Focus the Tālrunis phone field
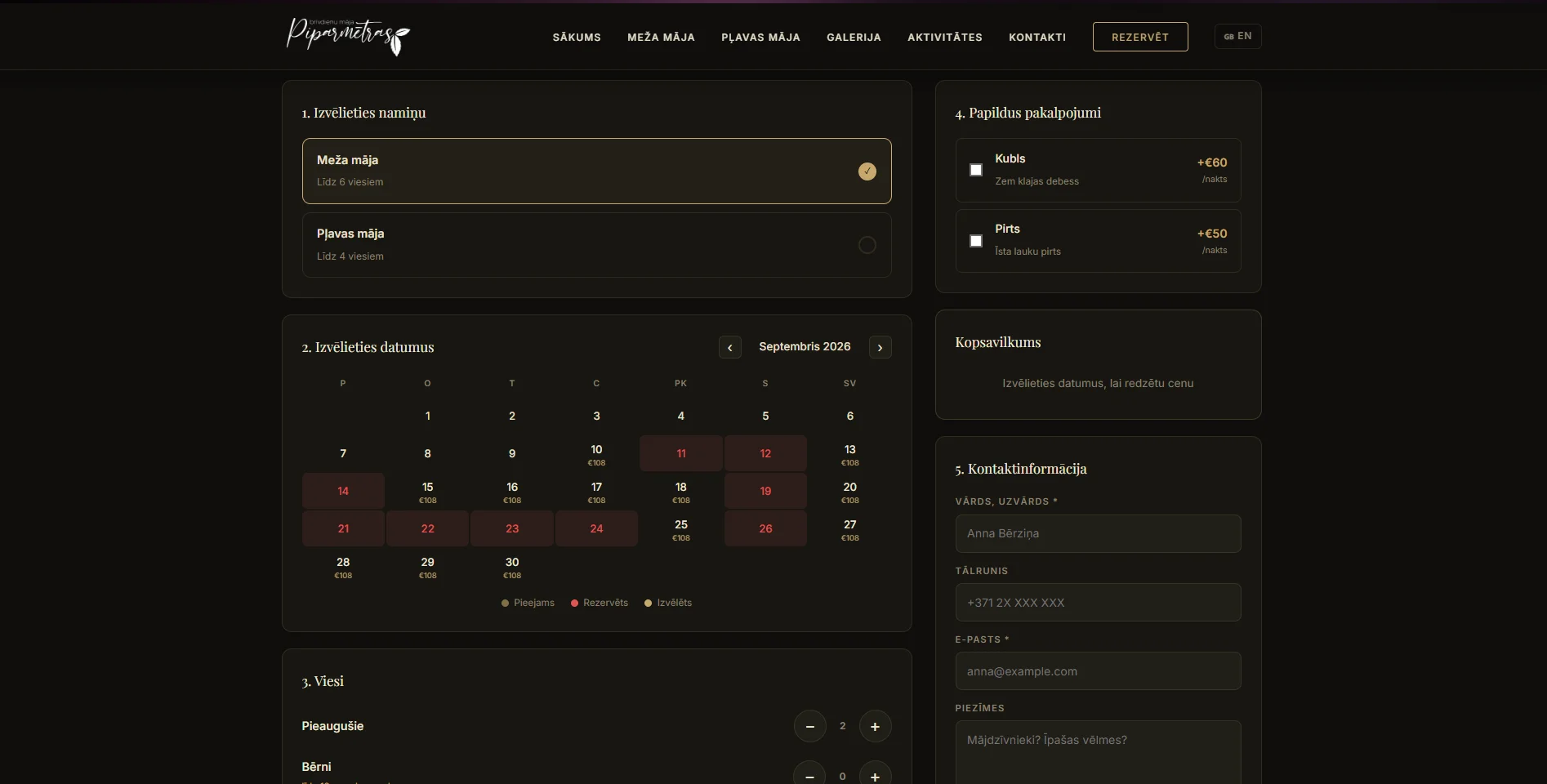The image size is (1547, 784). (x=1098, y=603)
